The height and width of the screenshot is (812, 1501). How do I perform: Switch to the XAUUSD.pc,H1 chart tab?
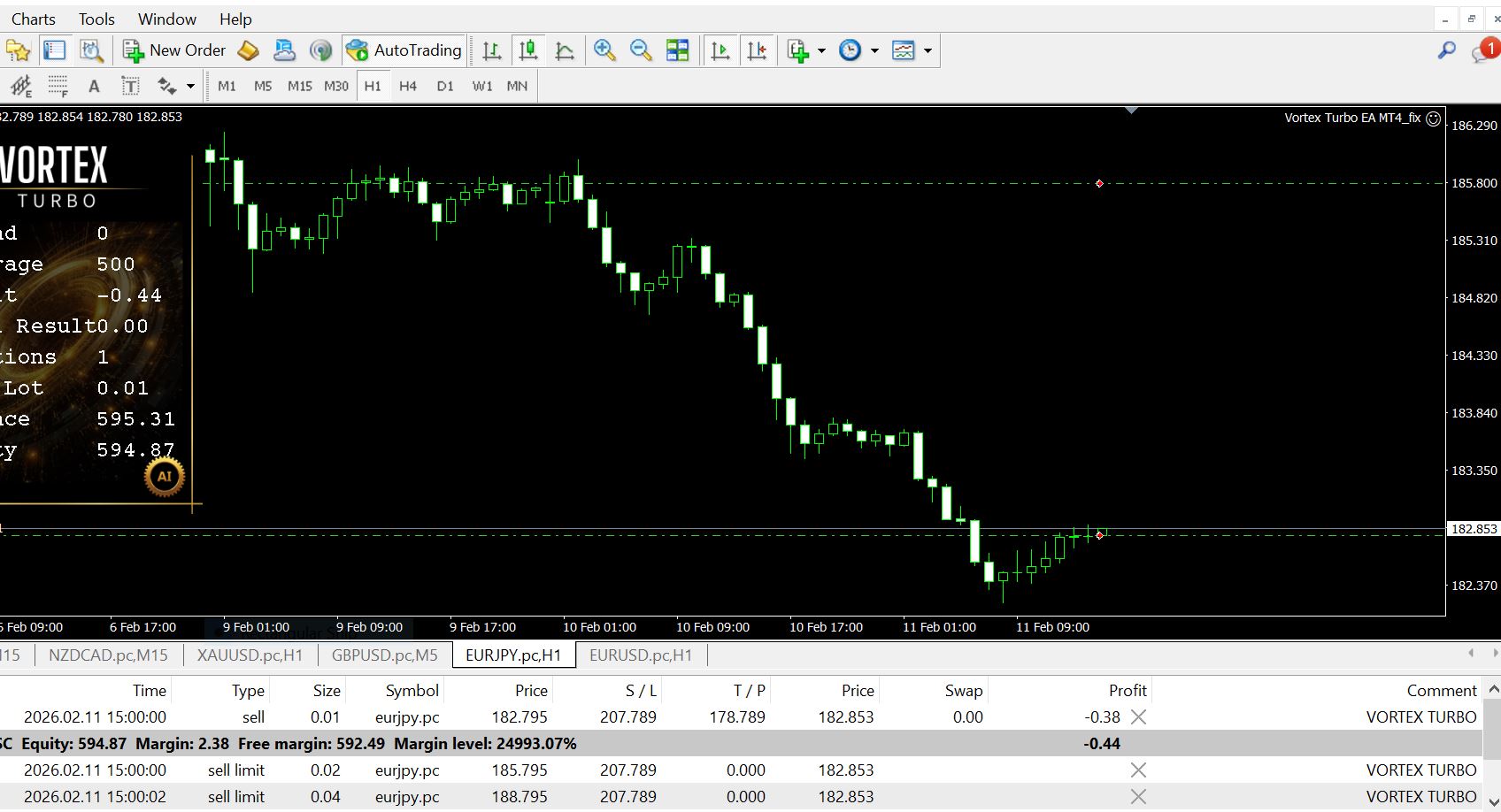pyautogui.click(x=250, y=655)
